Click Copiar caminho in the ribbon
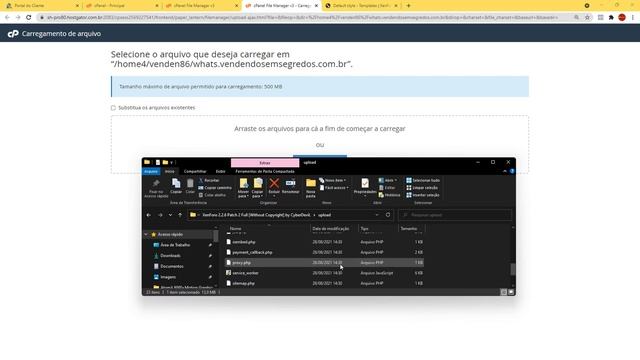This screenshot has height=360, width=640. click(215, 188)
